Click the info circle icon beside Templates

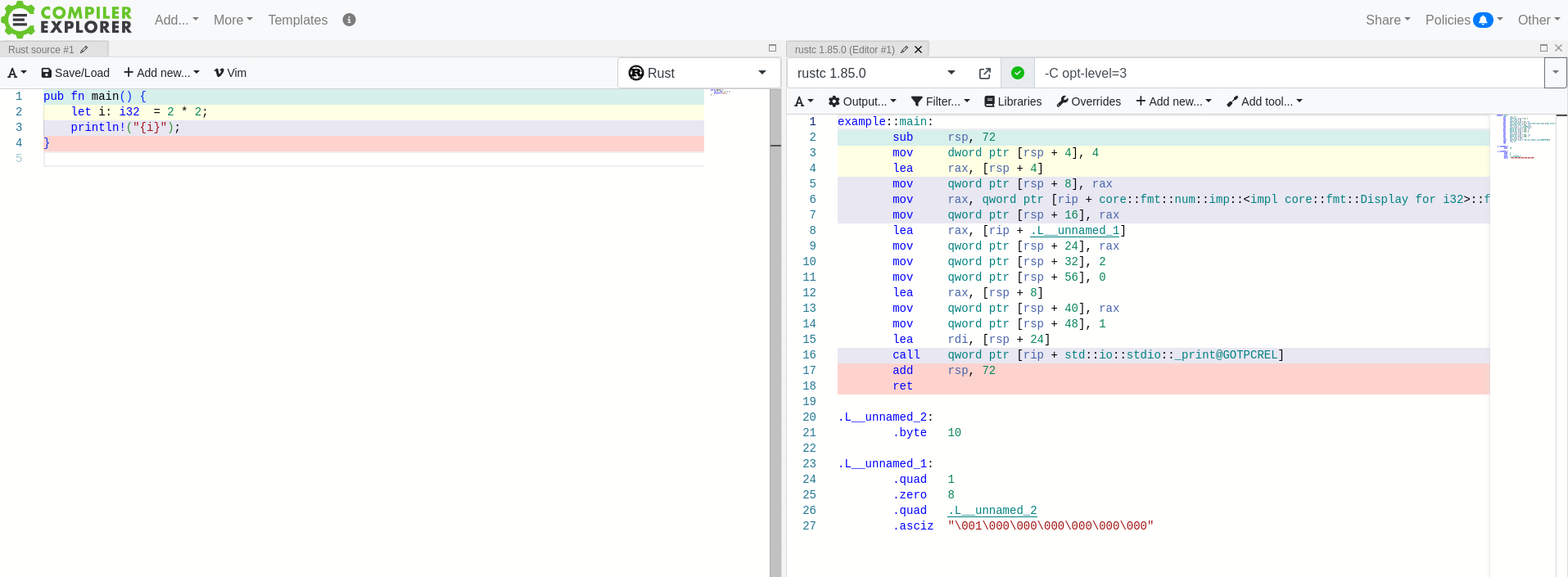coord(349,20)
